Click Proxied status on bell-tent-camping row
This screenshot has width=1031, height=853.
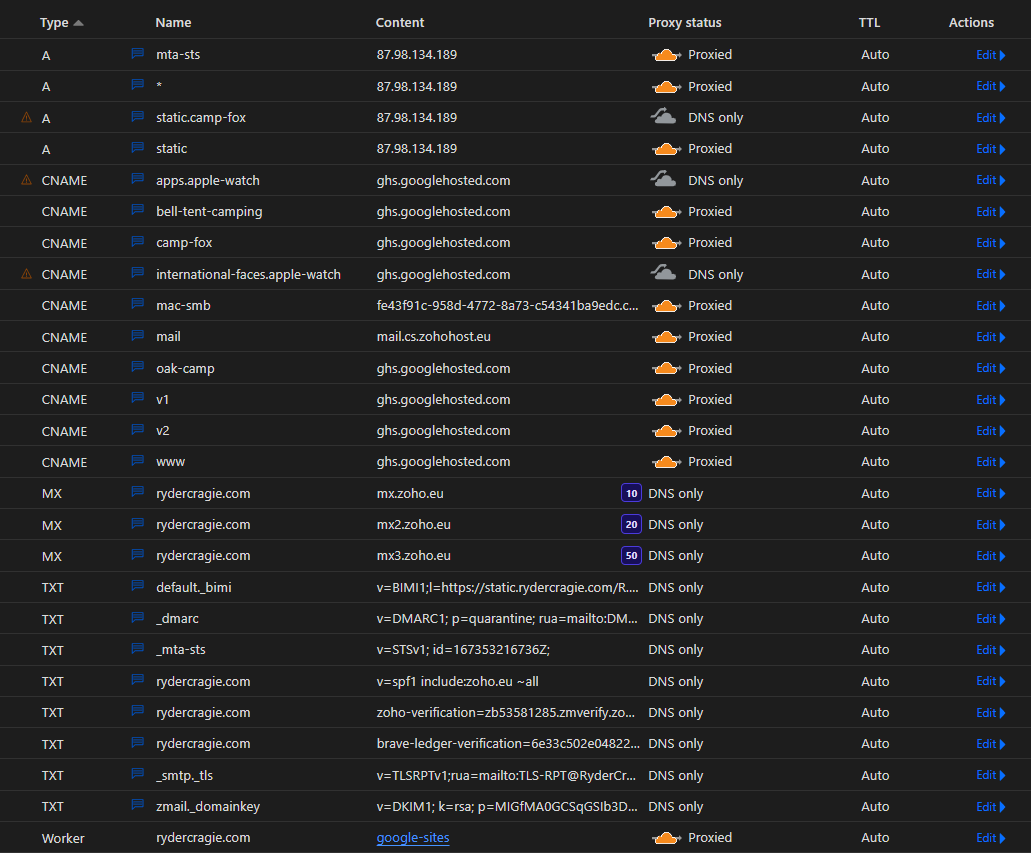(710, 212)
